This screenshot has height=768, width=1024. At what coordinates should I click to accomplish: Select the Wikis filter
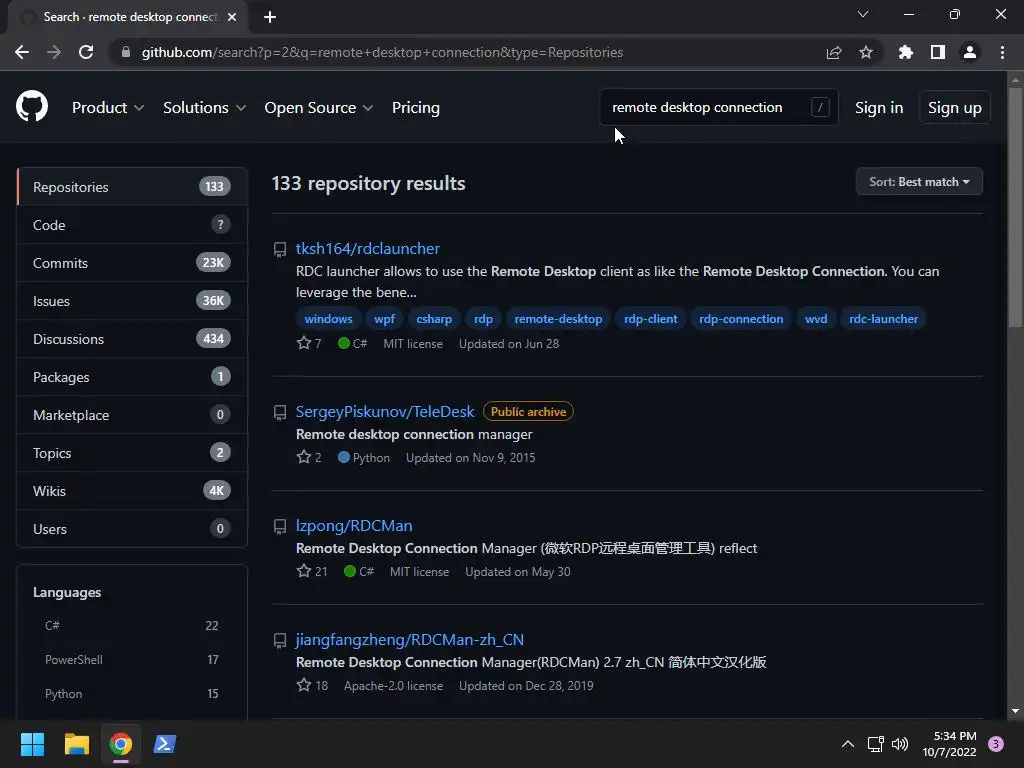(132, 490)
